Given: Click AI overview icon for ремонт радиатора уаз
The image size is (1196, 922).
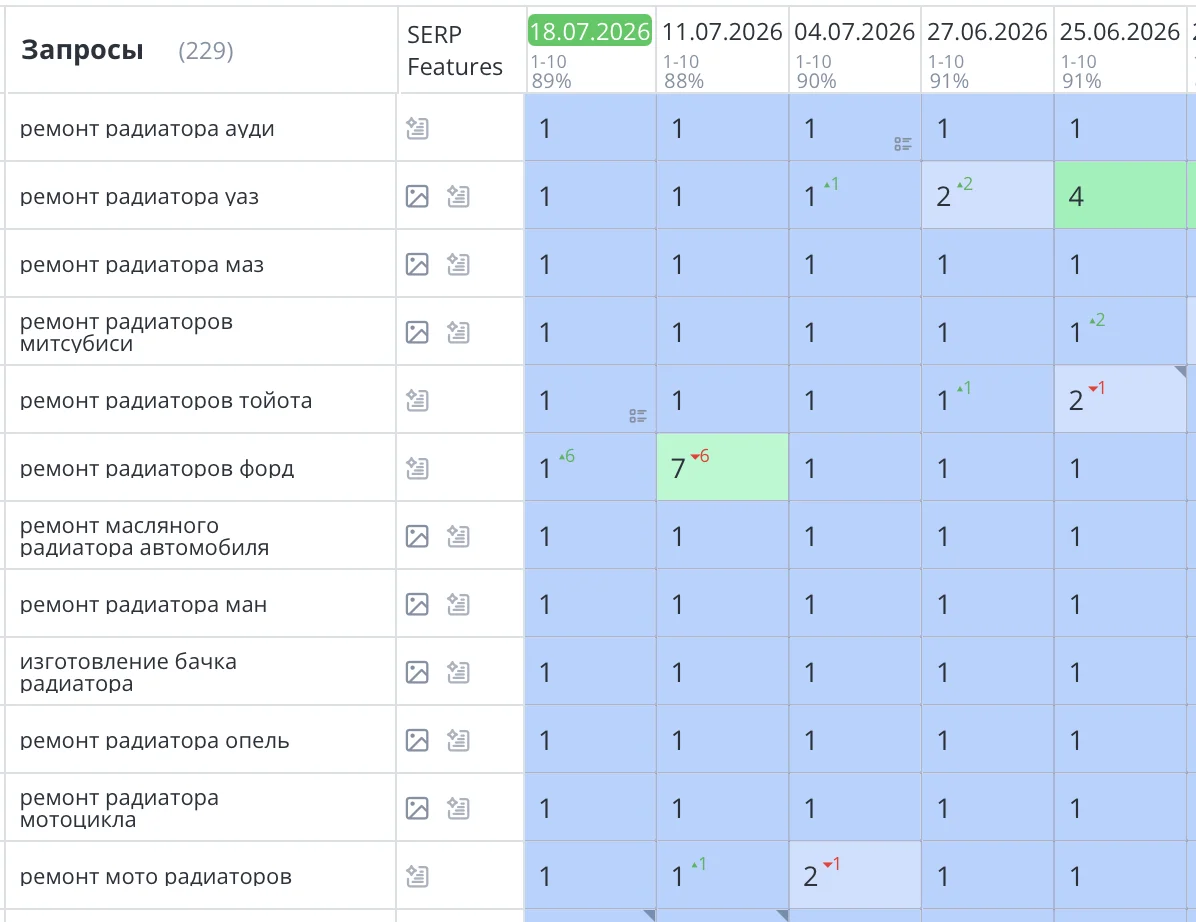Looking at the screenshot, I should pos(458,196).
